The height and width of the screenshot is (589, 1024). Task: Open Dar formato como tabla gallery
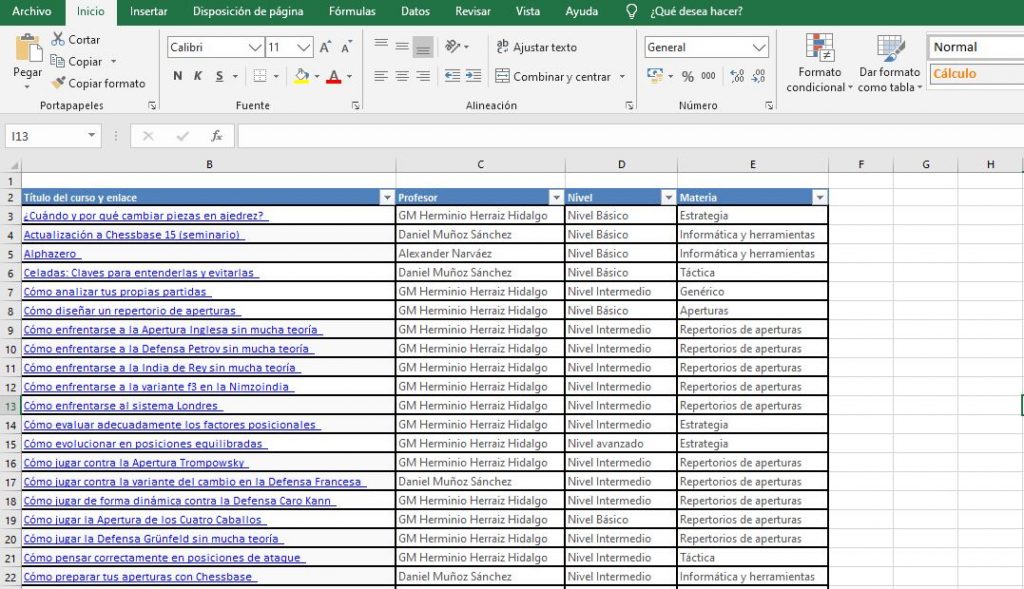click(889, 63)
